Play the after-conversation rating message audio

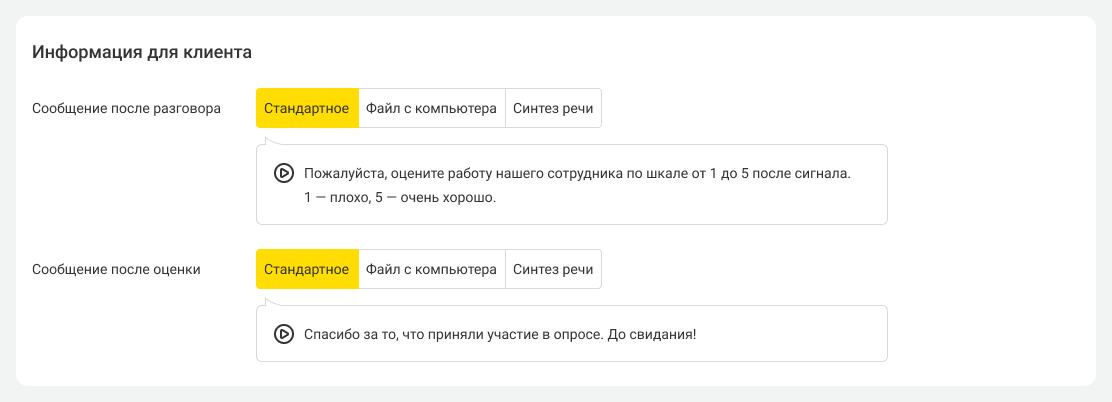pyautogui.click(x=283, y=173)
